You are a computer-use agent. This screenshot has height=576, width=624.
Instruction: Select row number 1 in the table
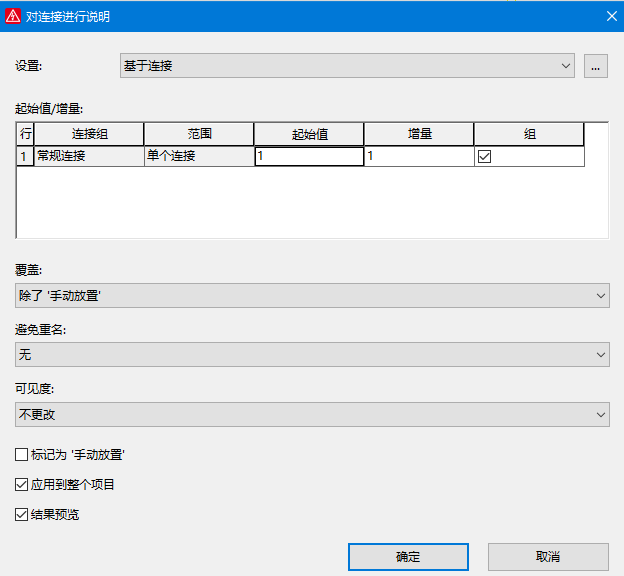tap(25, 156)
